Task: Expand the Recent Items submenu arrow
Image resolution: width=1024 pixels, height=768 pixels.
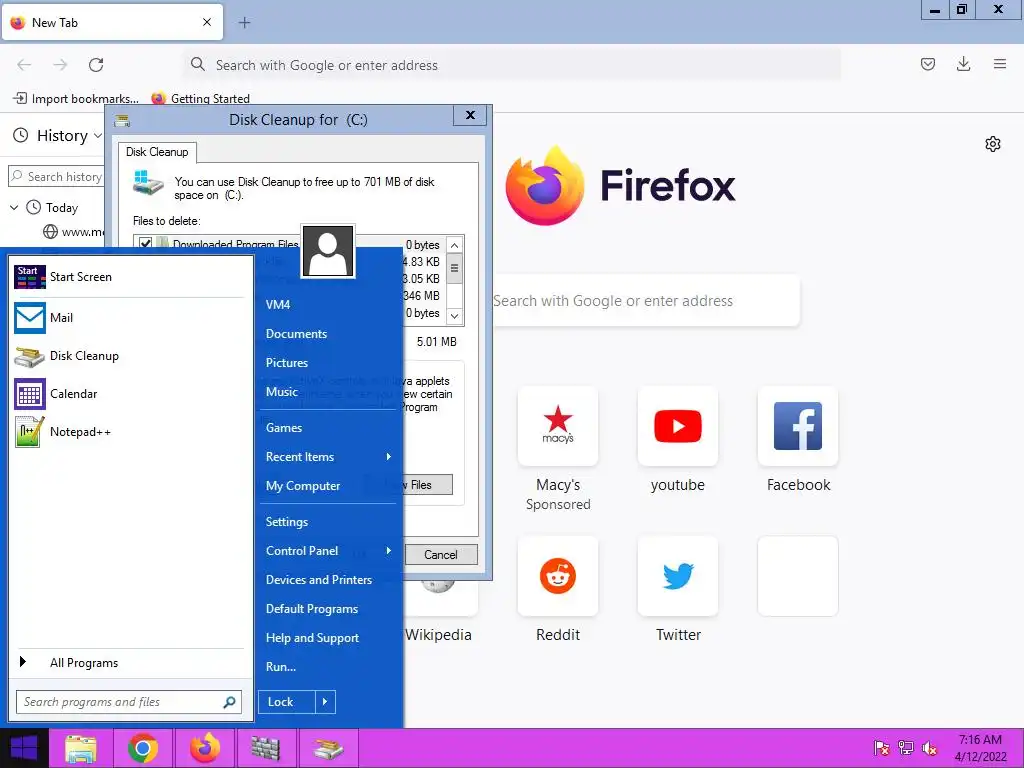Action: coord(389,456)
